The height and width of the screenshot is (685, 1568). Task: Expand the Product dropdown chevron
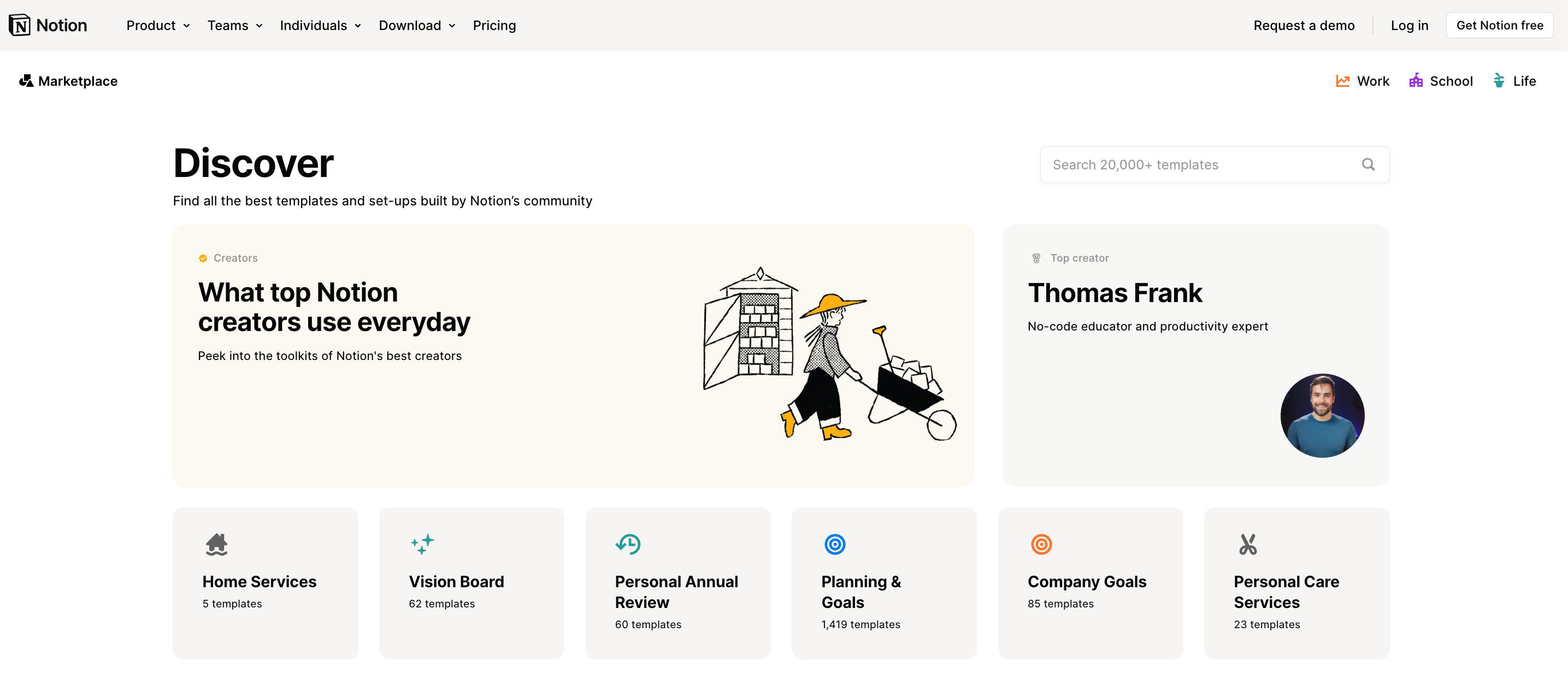coord(186,26)
